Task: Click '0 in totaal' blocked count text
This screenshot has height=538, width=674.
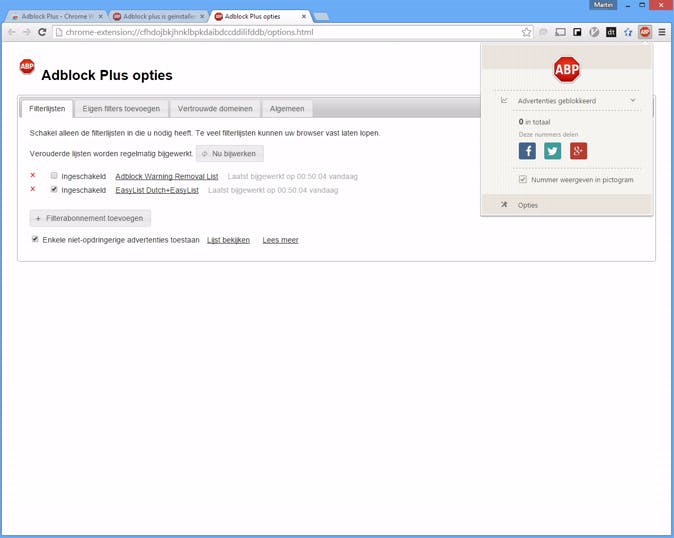Action: click(534, 122)
